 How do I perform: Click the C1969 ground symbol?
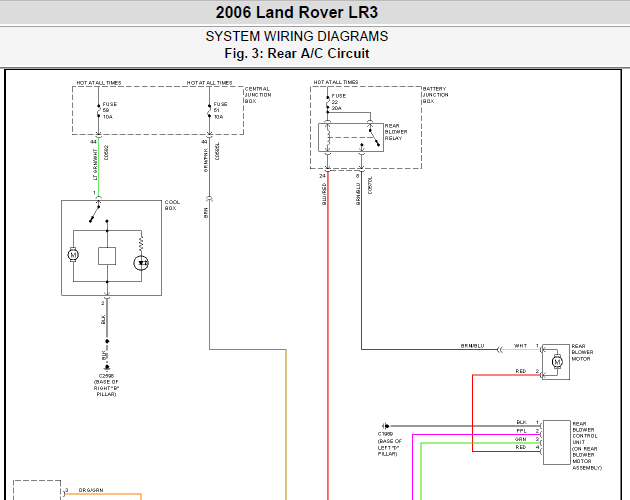pos(385,426)
